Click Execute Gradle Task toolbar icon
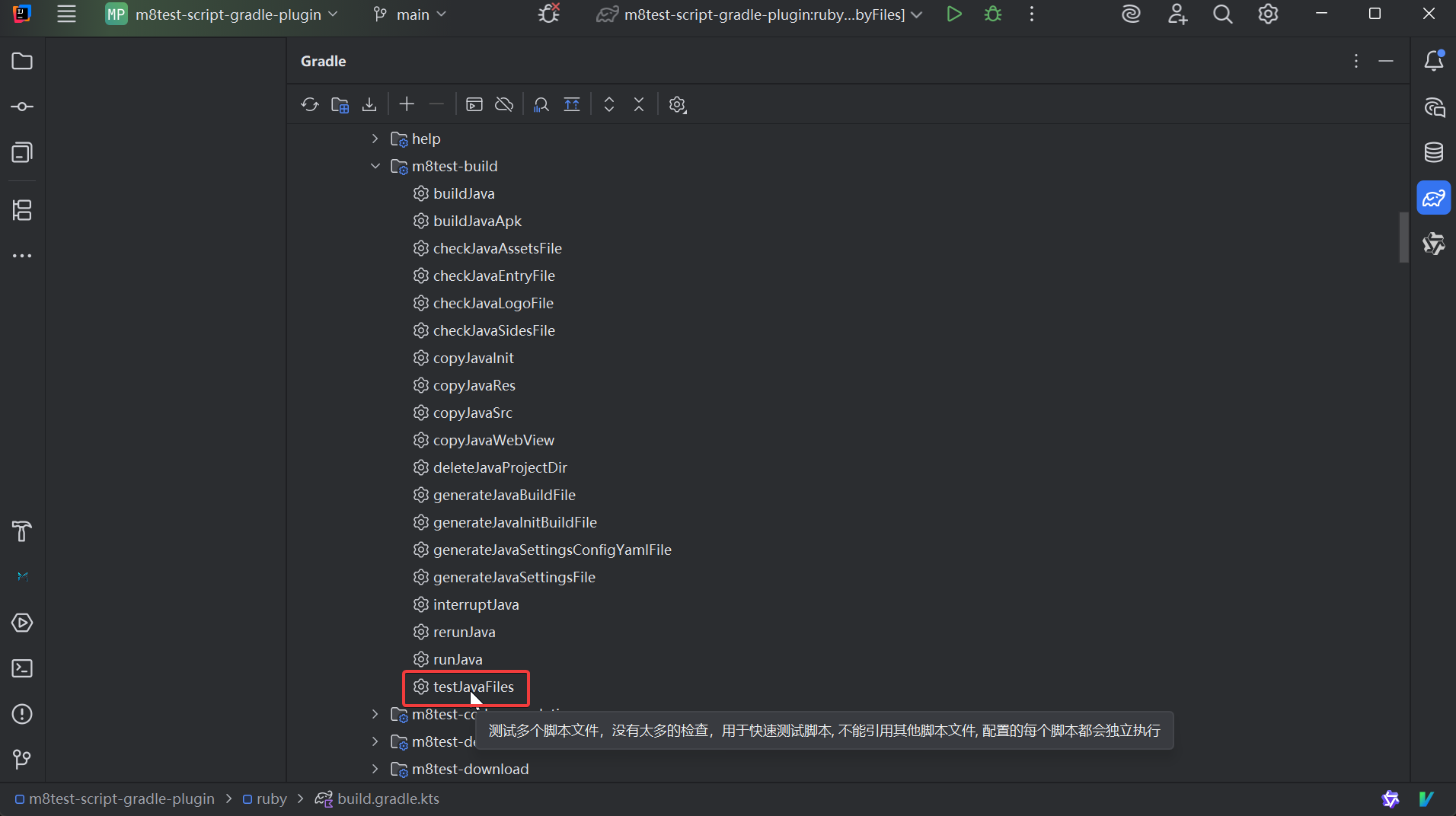1456x816 pixels. (474, 104)
